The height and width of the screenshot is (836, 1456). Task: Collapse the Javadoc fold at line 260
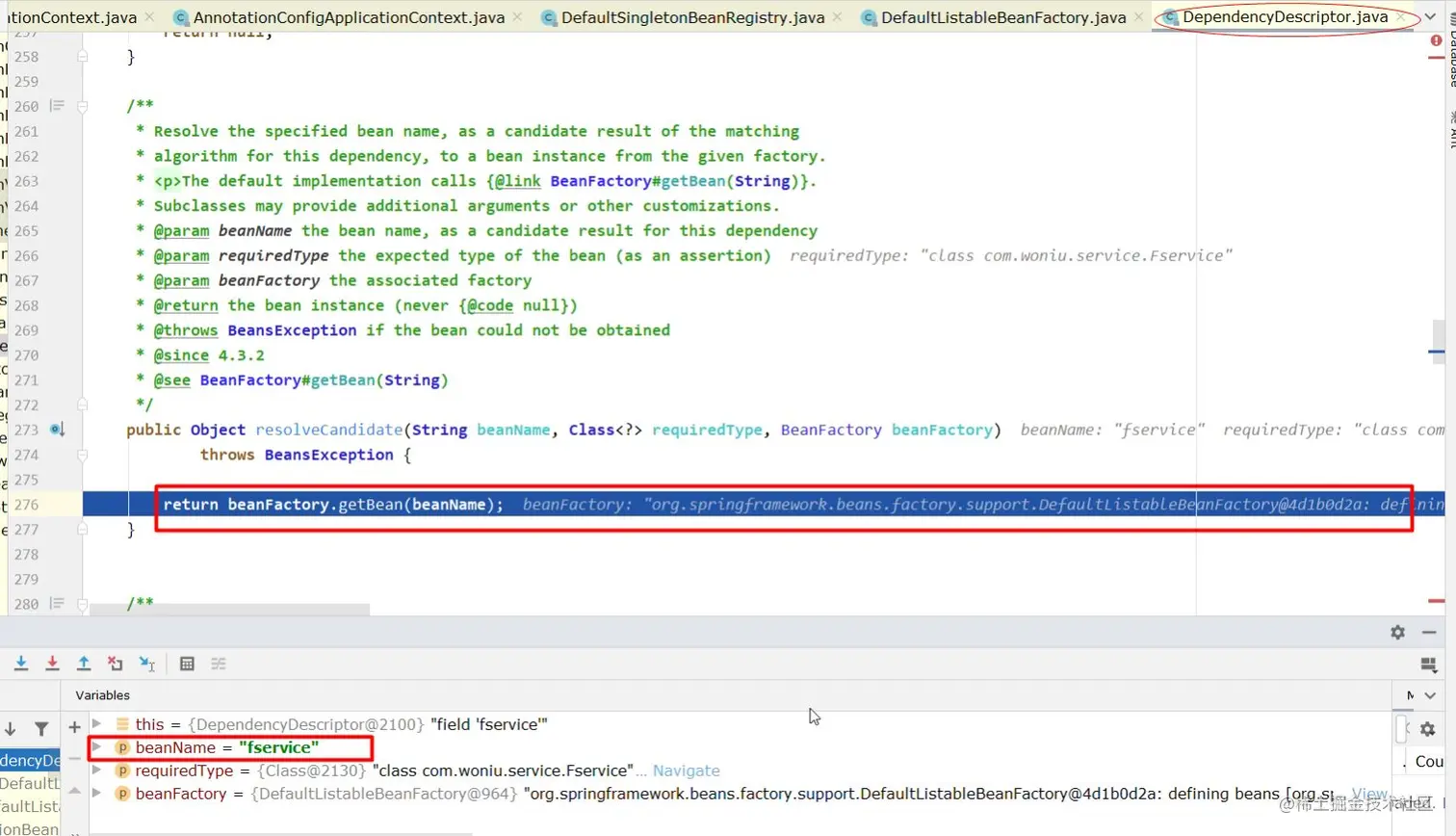(83, 106)
